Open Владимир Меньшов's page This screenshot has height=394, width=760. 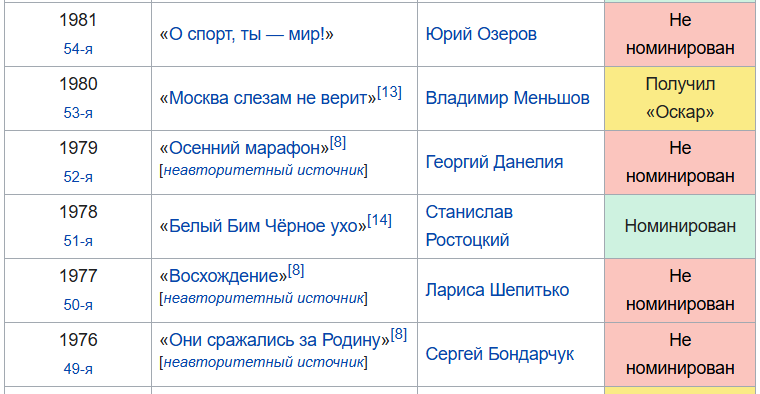[507, 98]
